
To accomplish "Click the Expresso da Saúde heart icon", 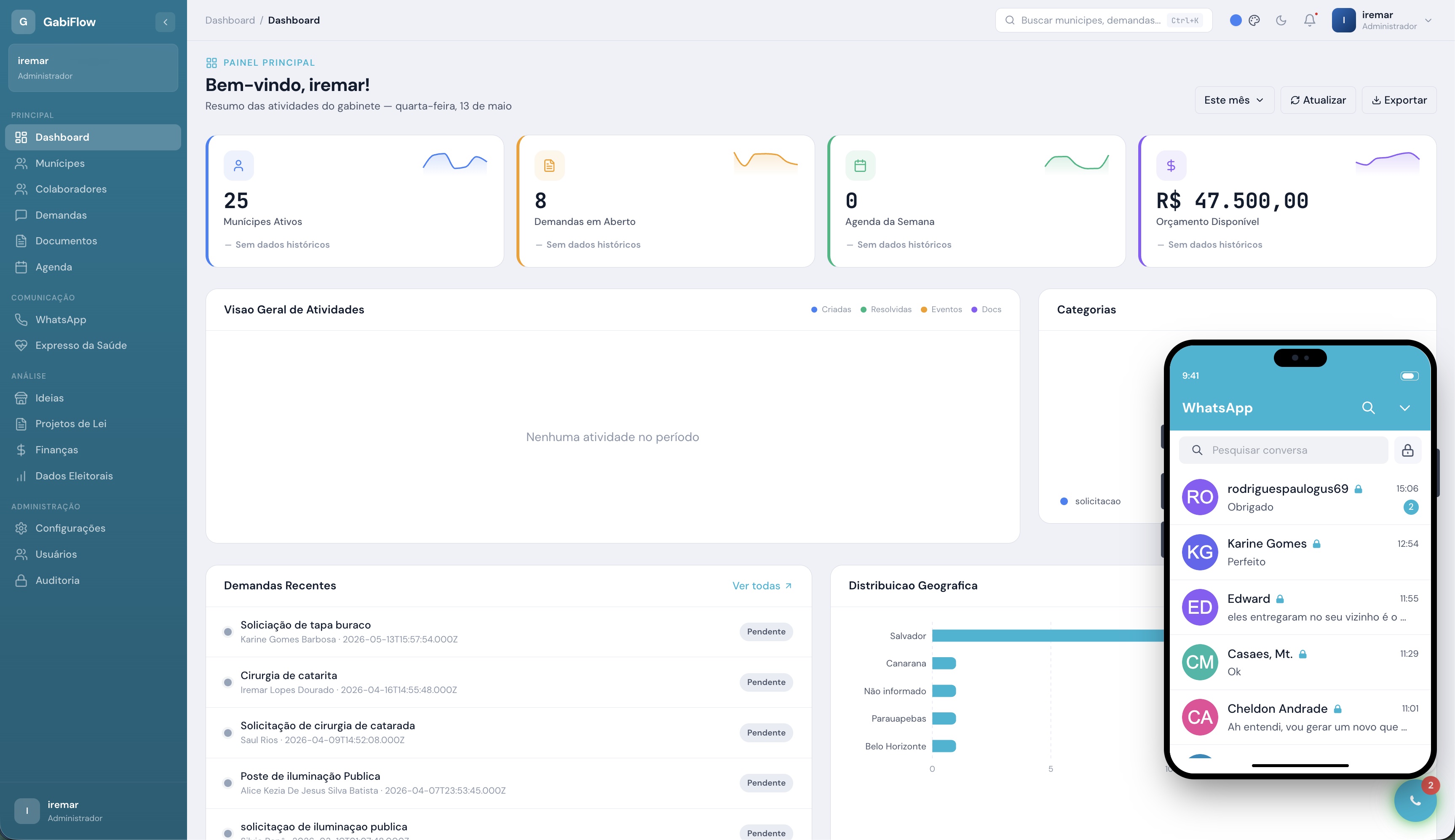I will pyautogui.click(x=21, y=345).
